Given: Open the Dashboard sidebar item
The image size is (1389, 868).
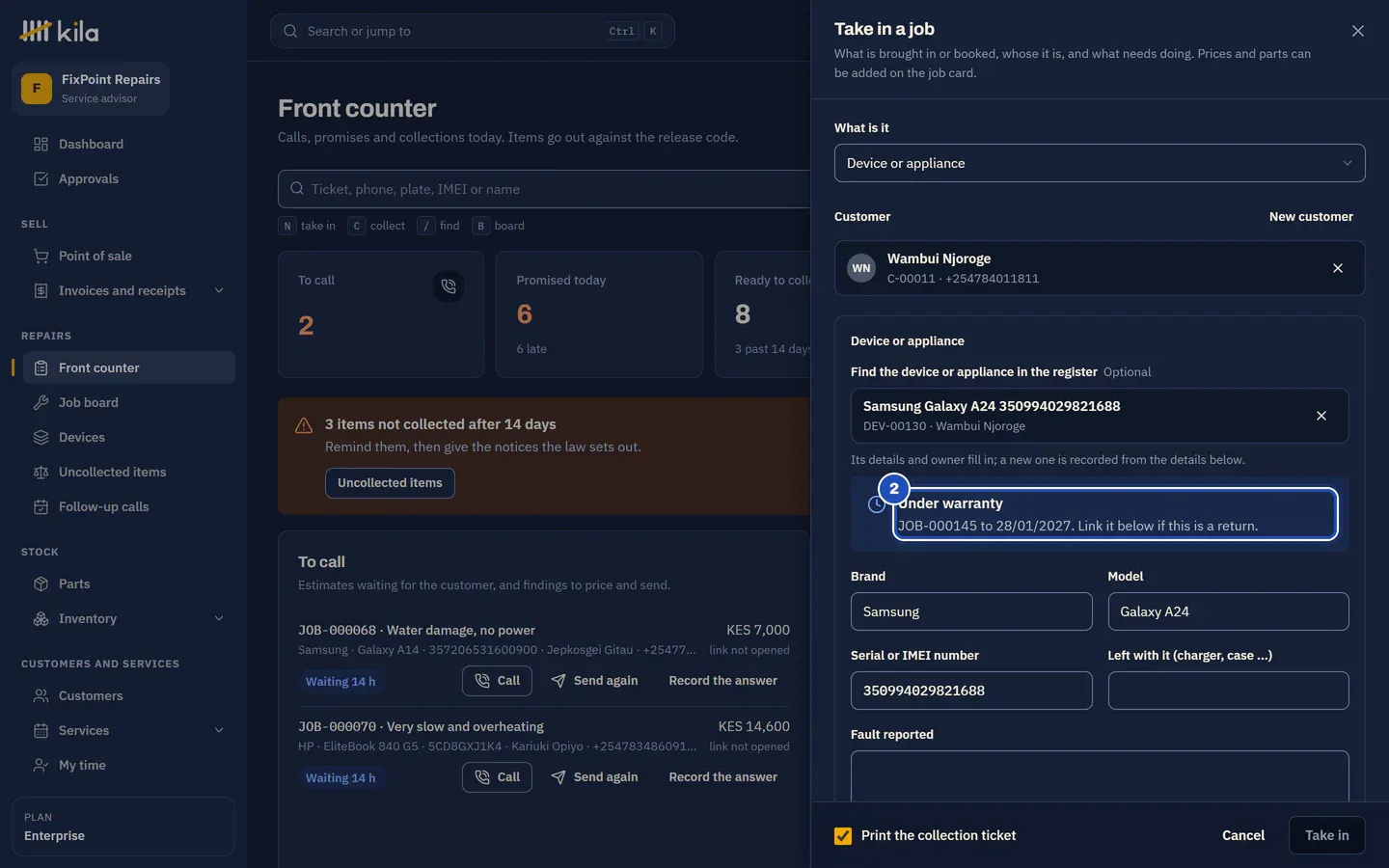Looking at the screenshot, I should [128, 144].
